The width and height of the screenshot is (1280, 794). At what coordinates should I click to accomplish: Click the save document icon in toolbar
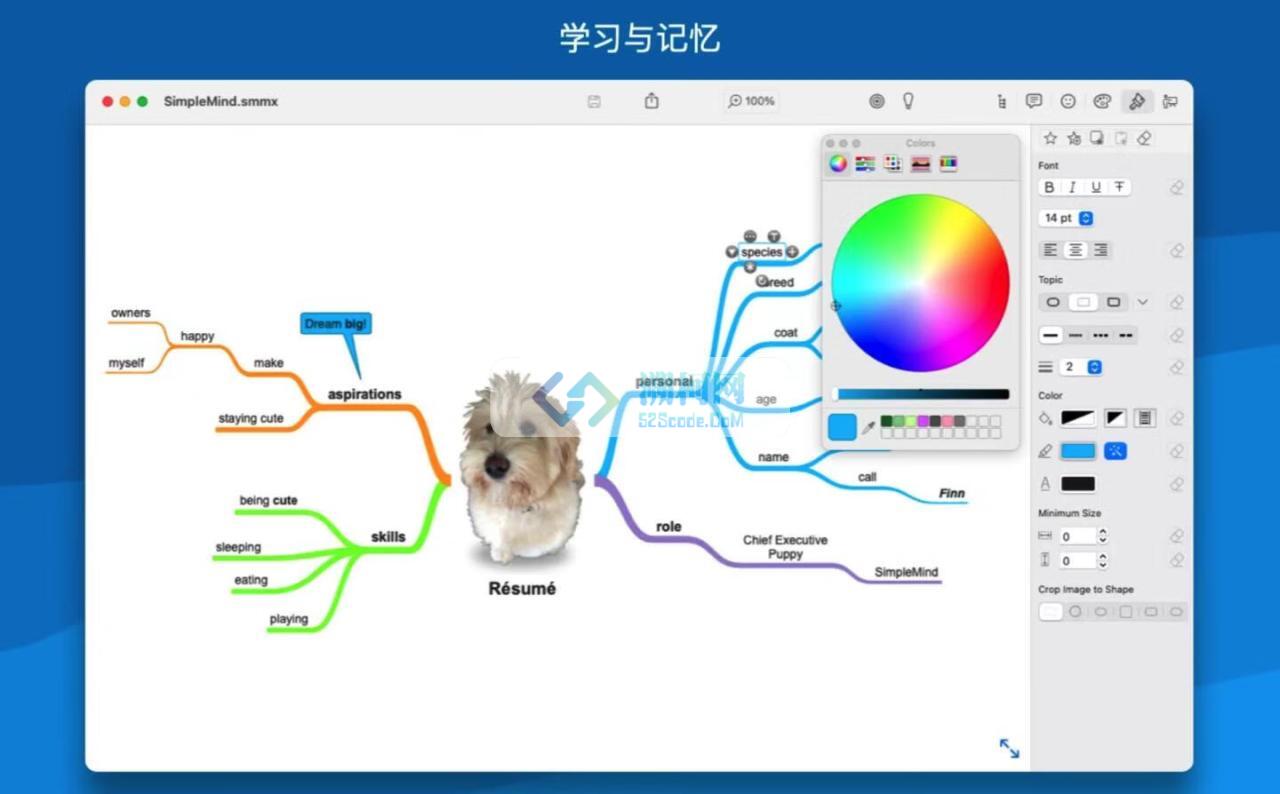point(594,101)
